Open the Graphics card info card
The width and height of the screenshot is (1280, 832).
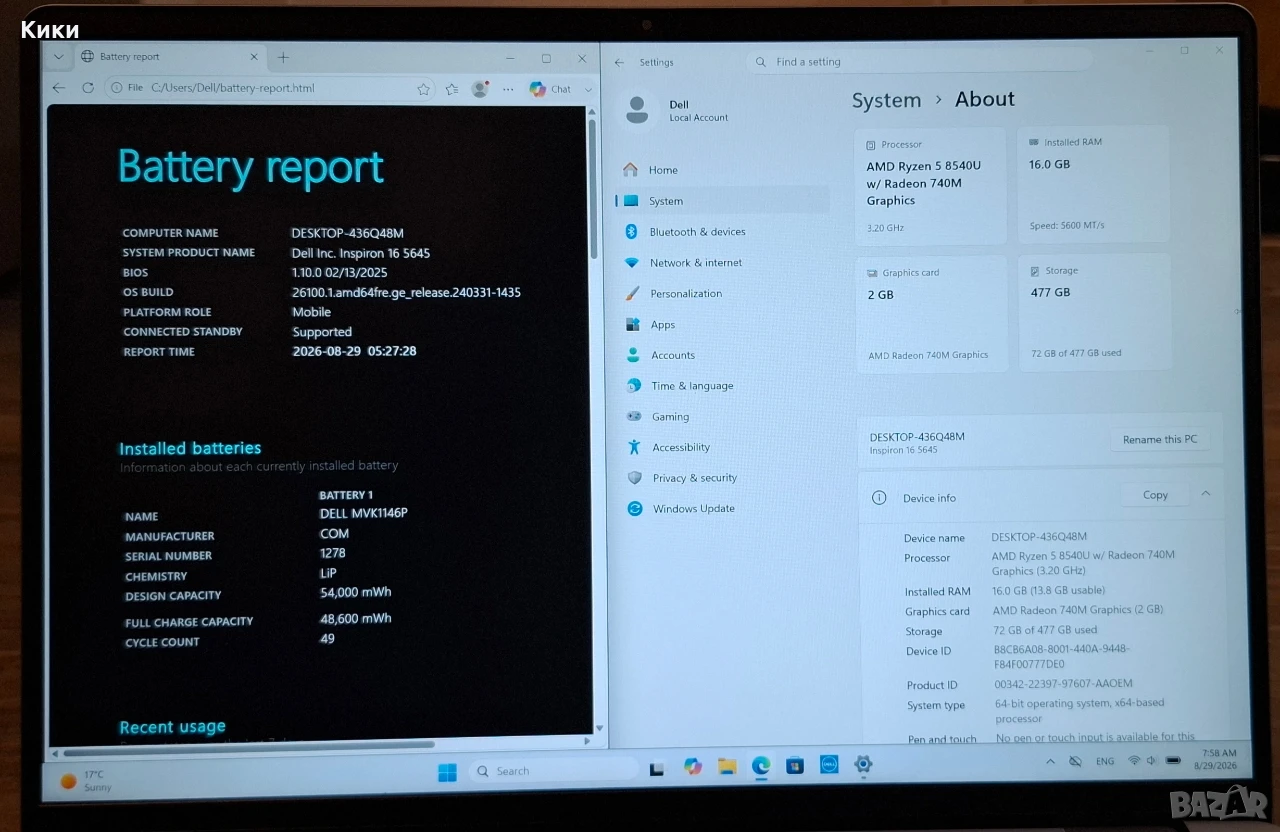[x=932, y=315]
